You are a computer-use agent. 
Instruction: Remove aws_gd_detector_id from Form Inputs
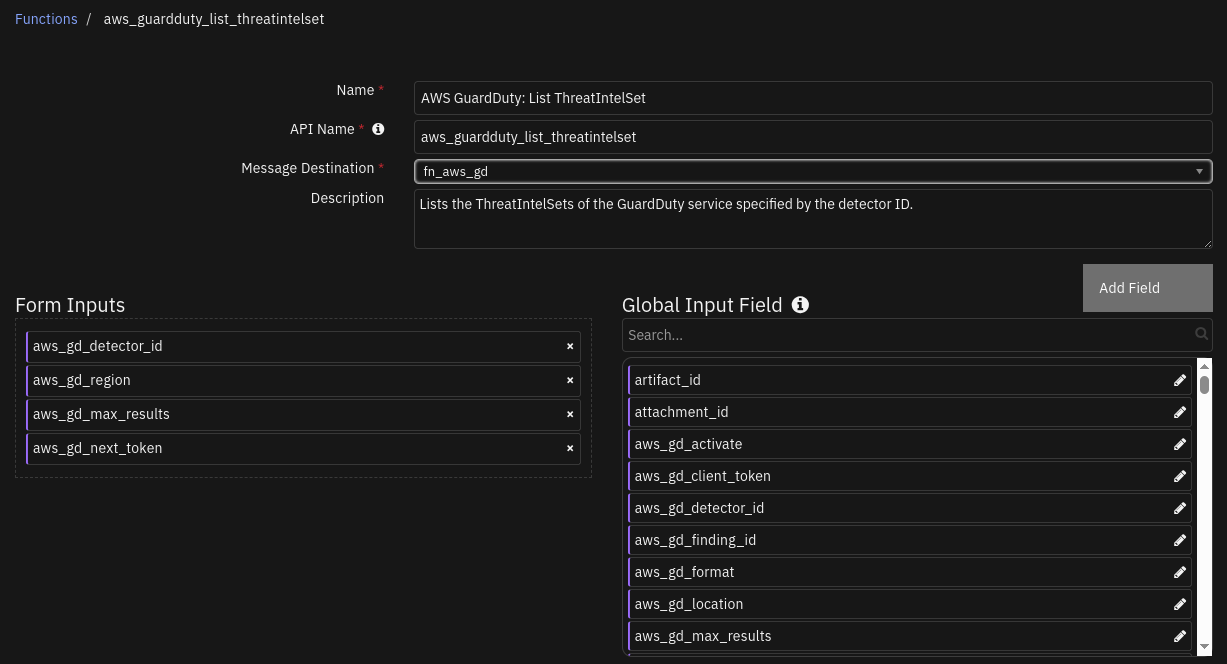click(x=570, y=346)
